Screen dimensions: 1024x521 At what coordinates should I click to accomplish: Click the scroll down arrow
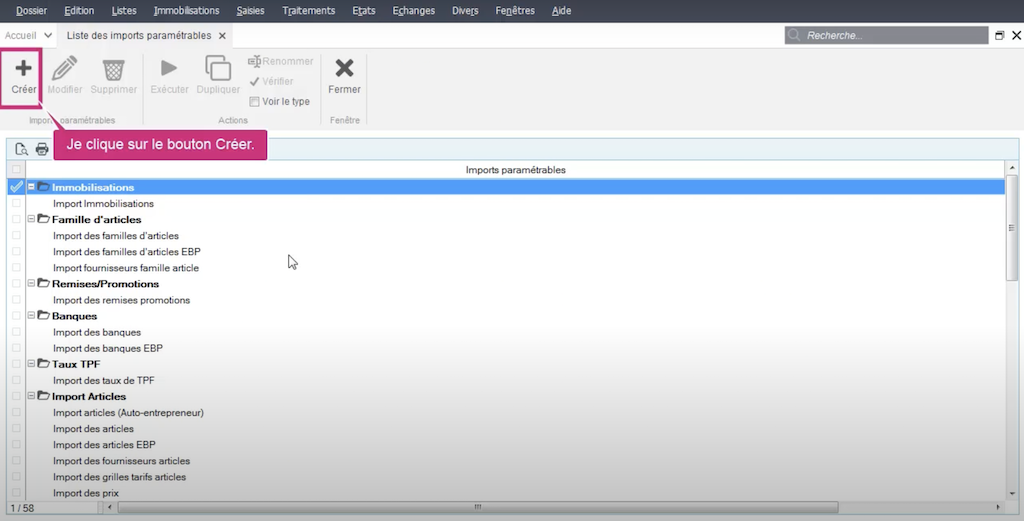1012,494
